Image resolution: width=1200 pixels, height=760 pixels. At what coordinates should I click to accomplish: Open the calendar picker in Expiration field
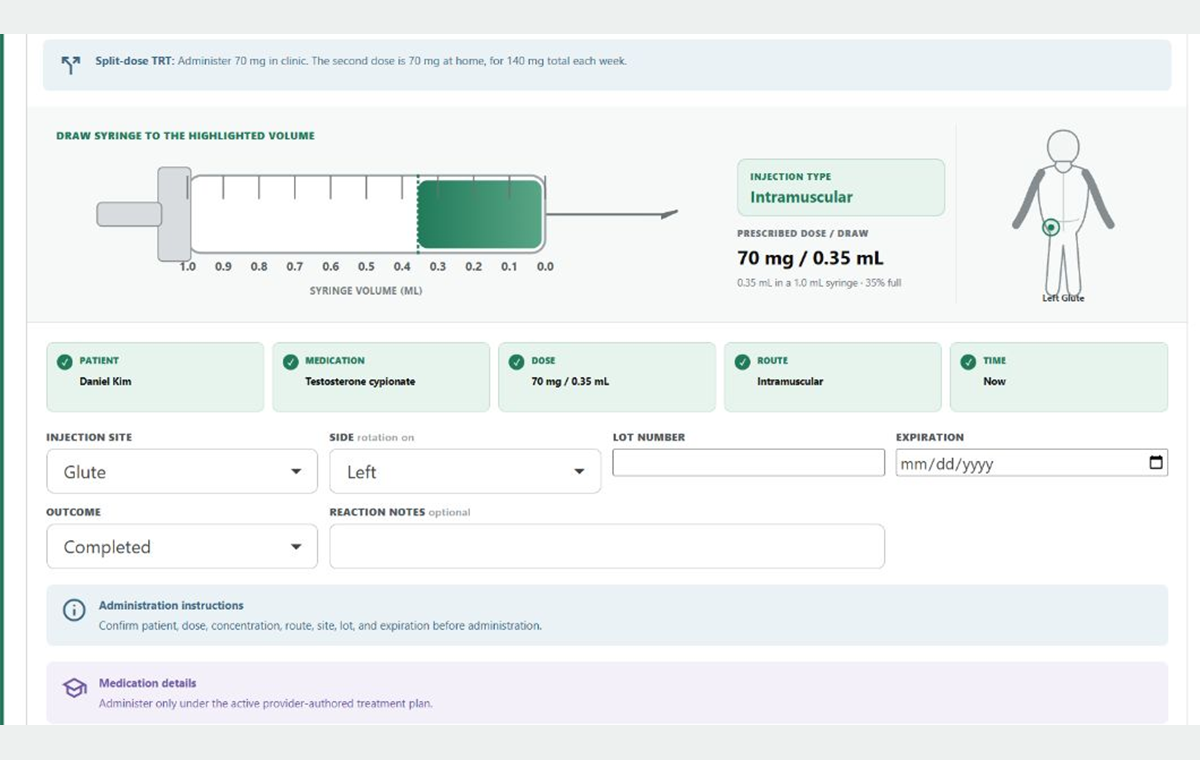pos(1156,463)
